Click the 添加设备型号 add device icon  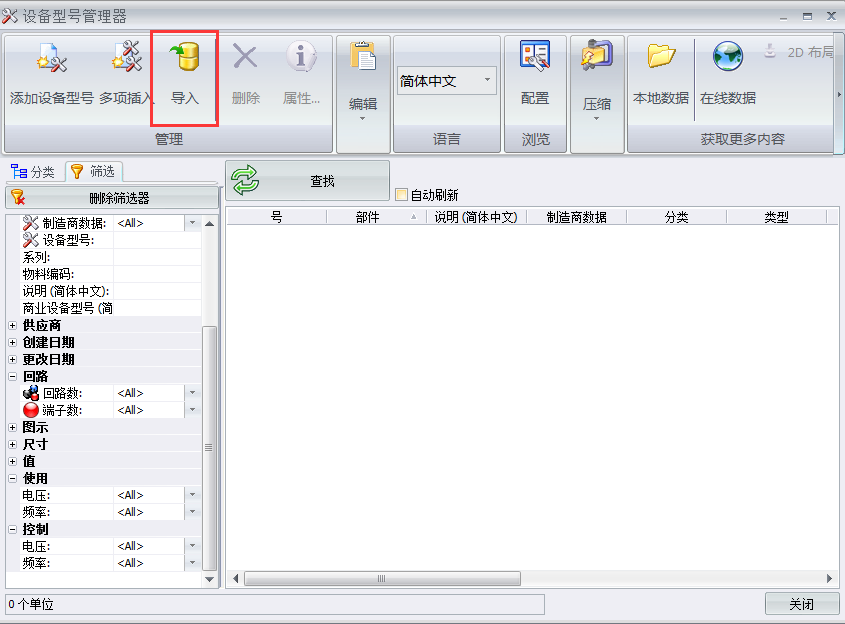52,57
